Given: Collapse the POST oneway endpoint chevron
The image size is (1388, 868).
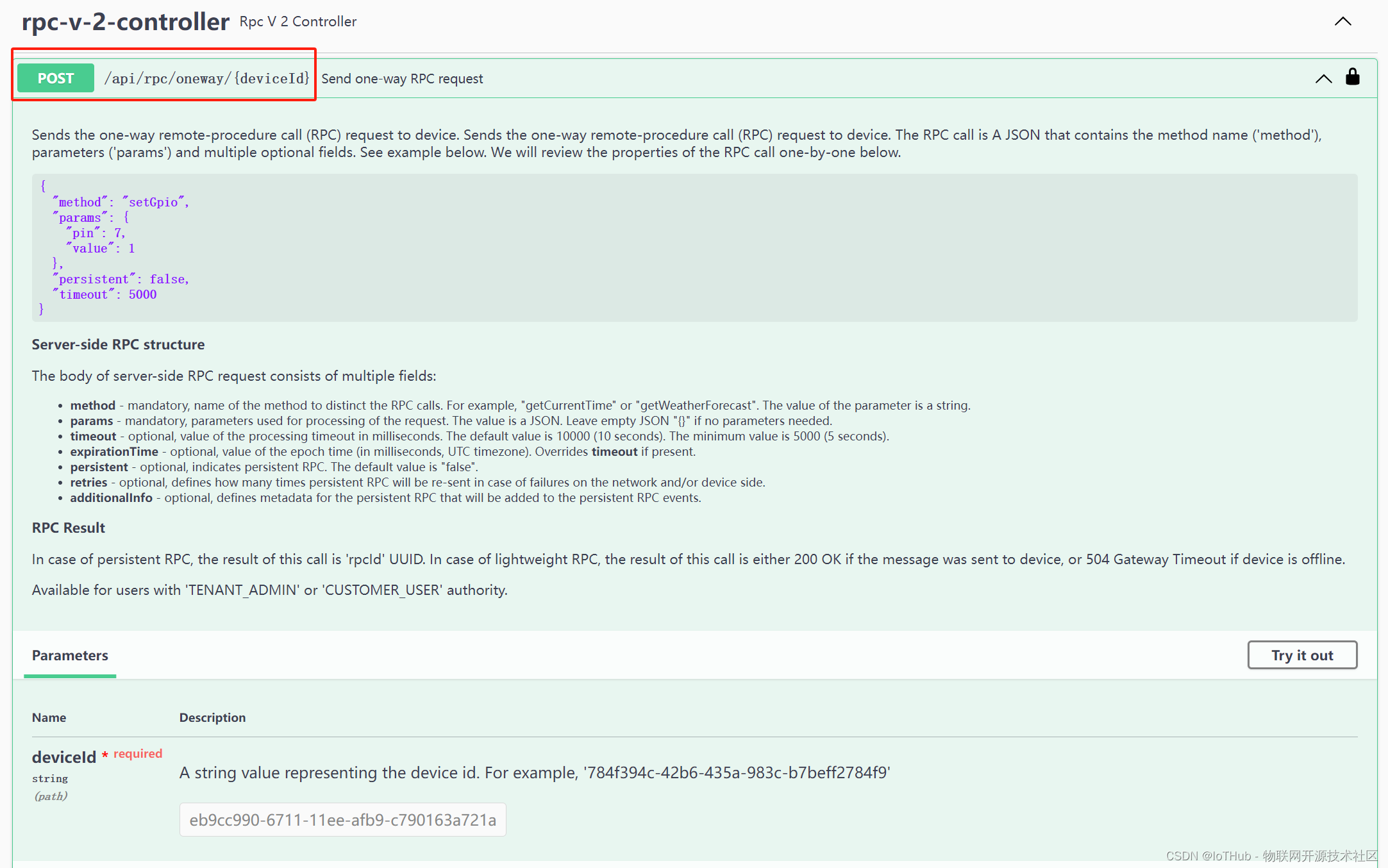Looking at the screenshot, I should coord(1324,79).
